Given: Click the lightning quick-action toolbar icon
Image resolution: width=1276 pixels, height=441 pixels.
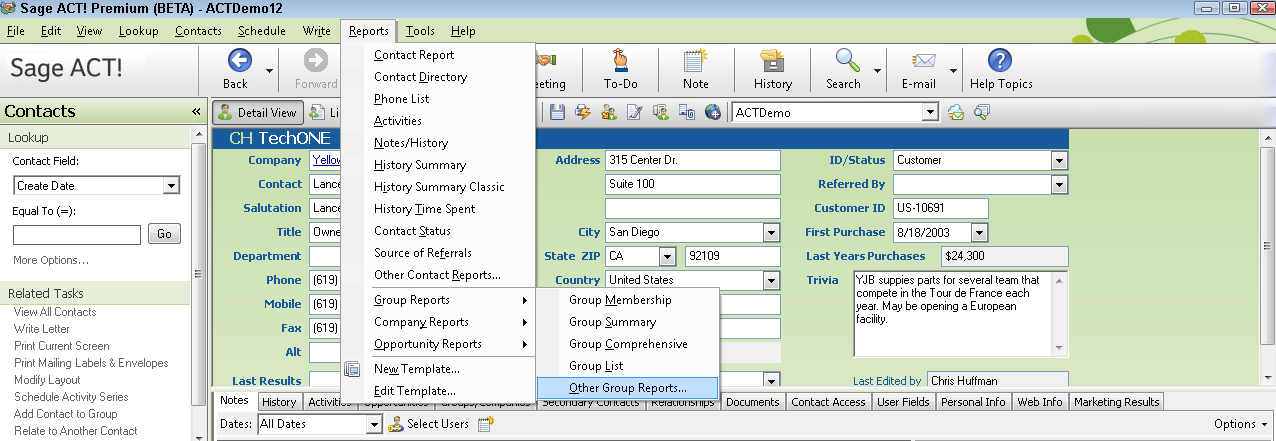Looking at the screenshot, I should coord(583,113).
